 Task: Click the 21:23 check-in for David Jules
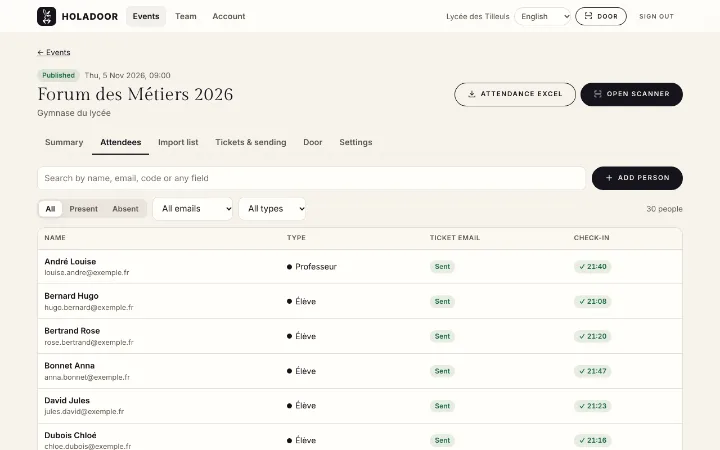coord(592,406)
